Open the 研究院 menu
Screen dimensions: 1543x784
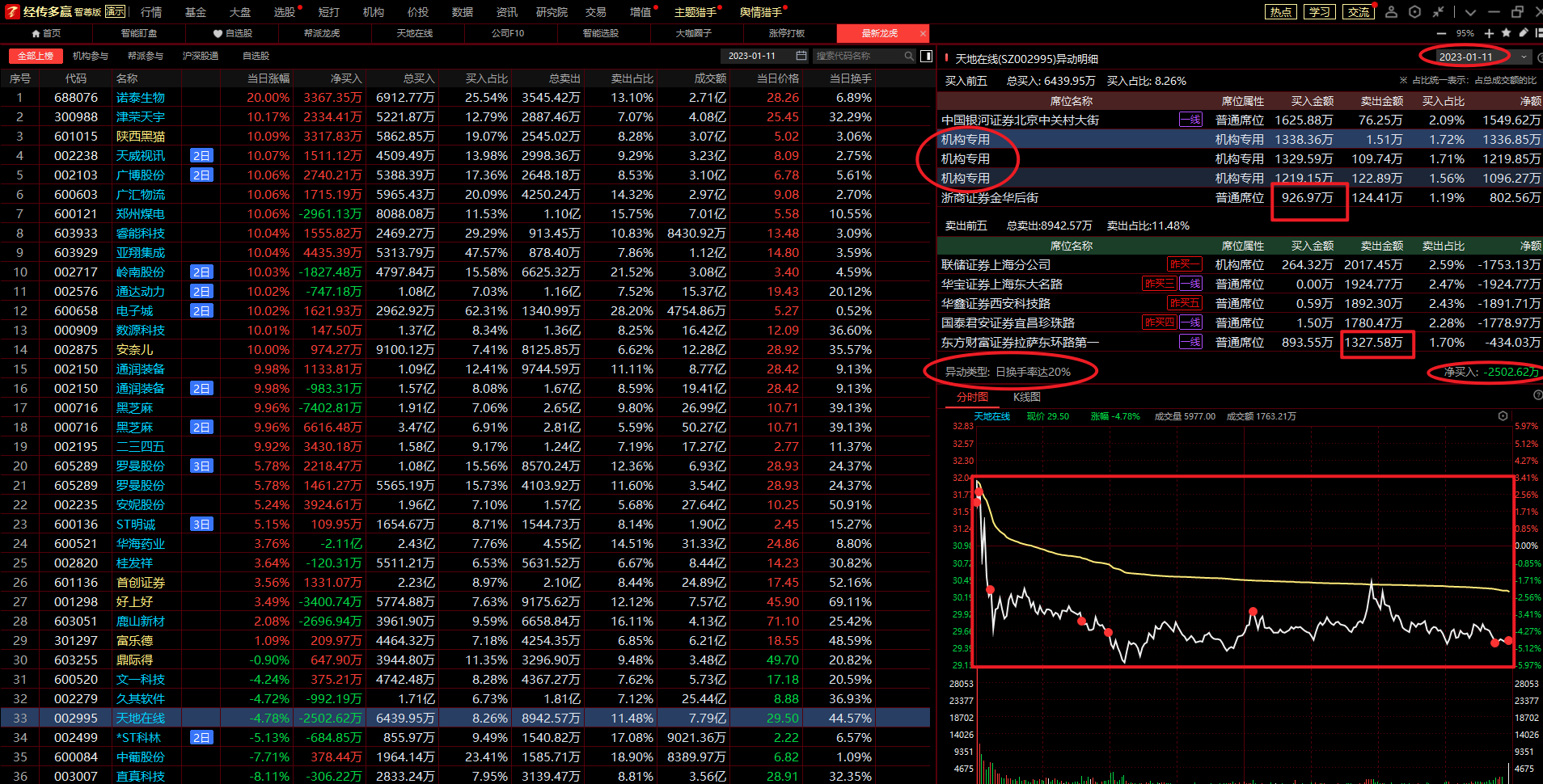coord(552,12)
